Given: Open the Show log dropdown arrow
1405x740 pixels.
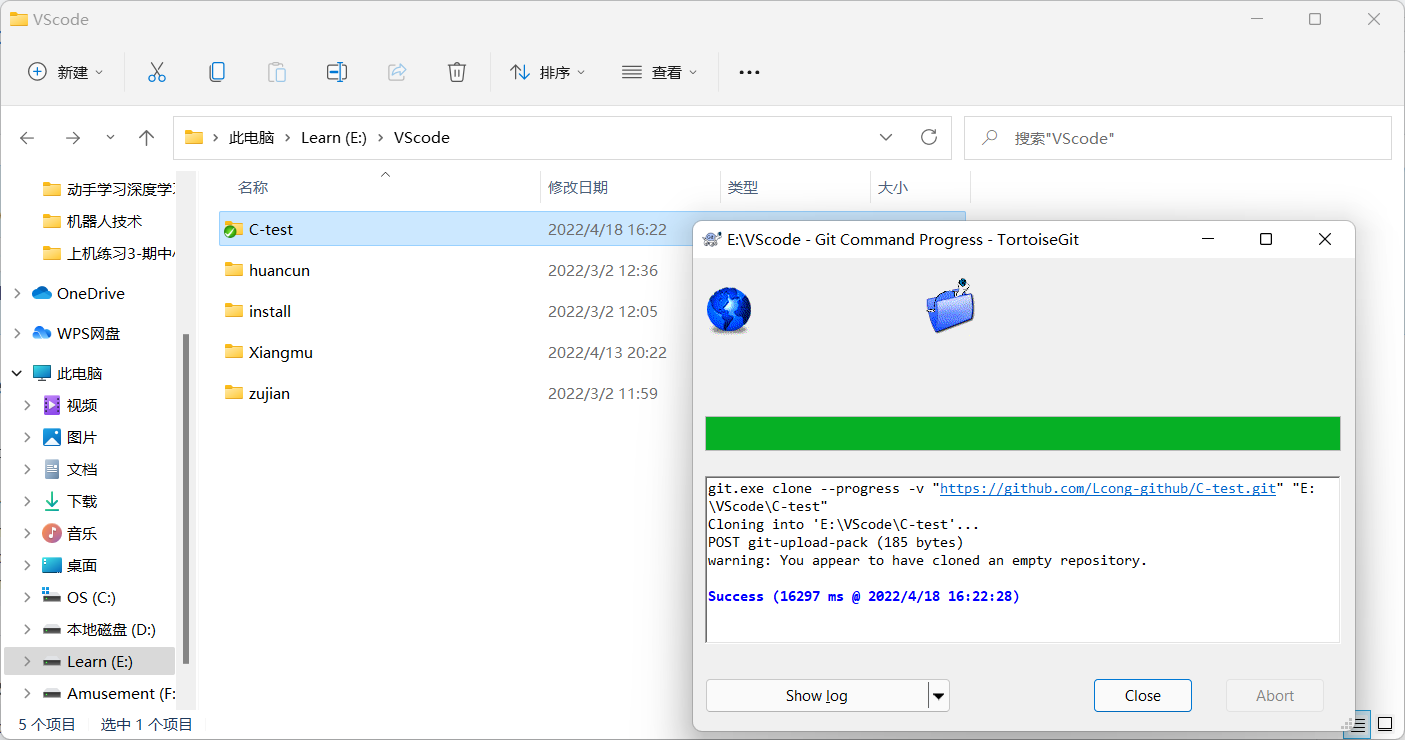Looking at the screenshot, I should 938,695.
